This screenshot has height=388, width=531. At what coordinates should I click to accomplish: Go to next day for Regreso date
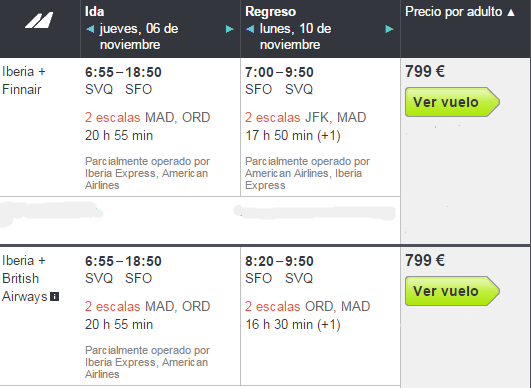[389, 29]
